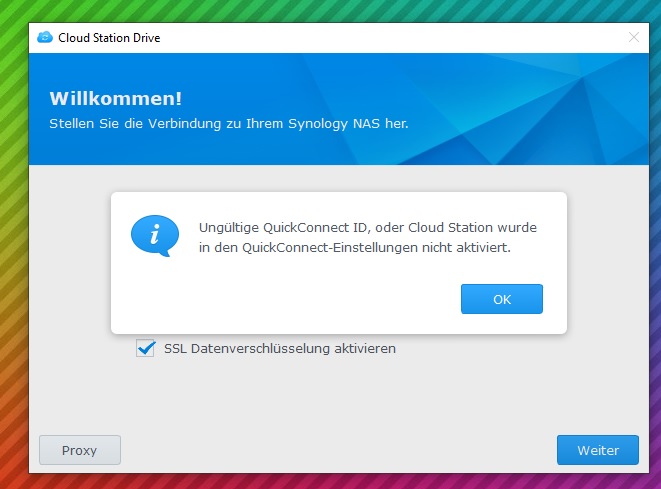Click OK in the QuickConnect error dialog

[x=502, y=299]
